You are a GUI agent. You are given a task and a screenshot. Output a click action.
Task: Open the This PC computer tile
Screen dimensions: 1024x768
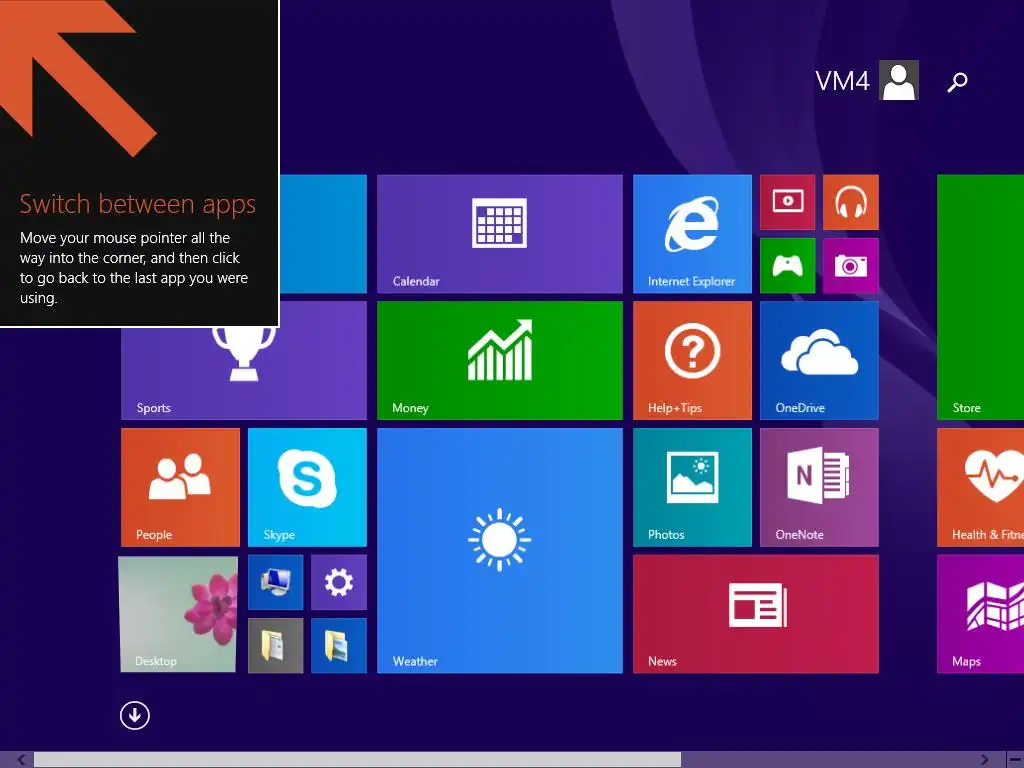pyautogui.click(x=276, y=582)
